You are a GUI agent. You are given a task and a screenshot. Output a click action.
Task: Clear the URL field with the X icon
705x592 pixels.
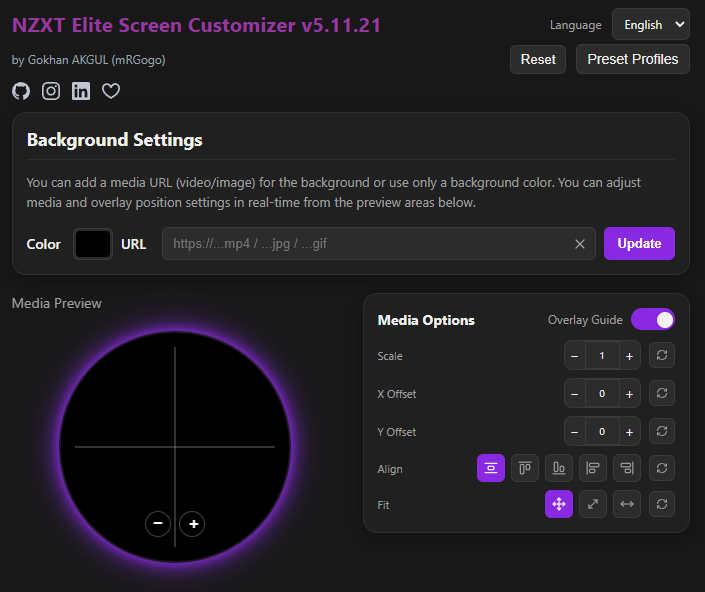point(580,244)
